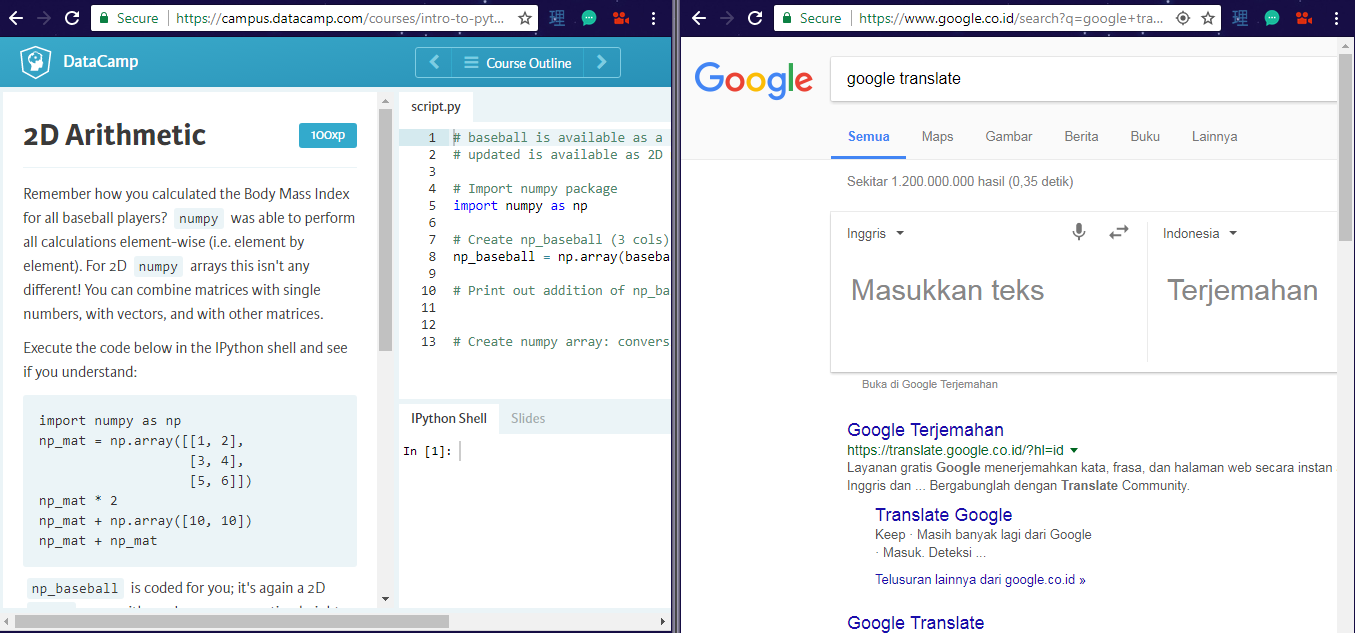Open the Chrome menu in the Google window
The width and height of the screenshot is (1355, 633).
coord(1335,18)
